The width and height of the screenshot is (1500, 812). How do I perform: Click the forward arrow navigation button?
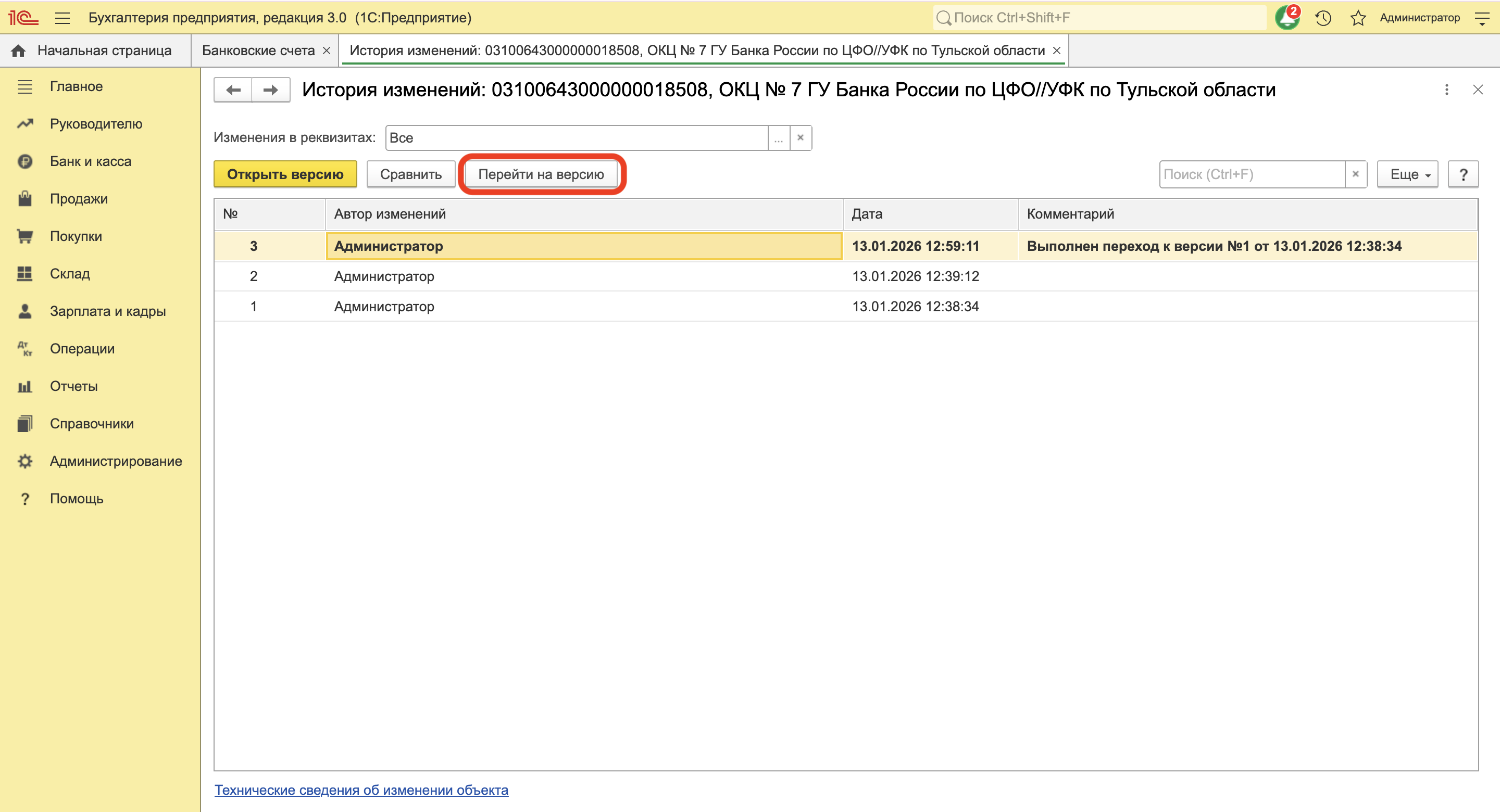270,90
